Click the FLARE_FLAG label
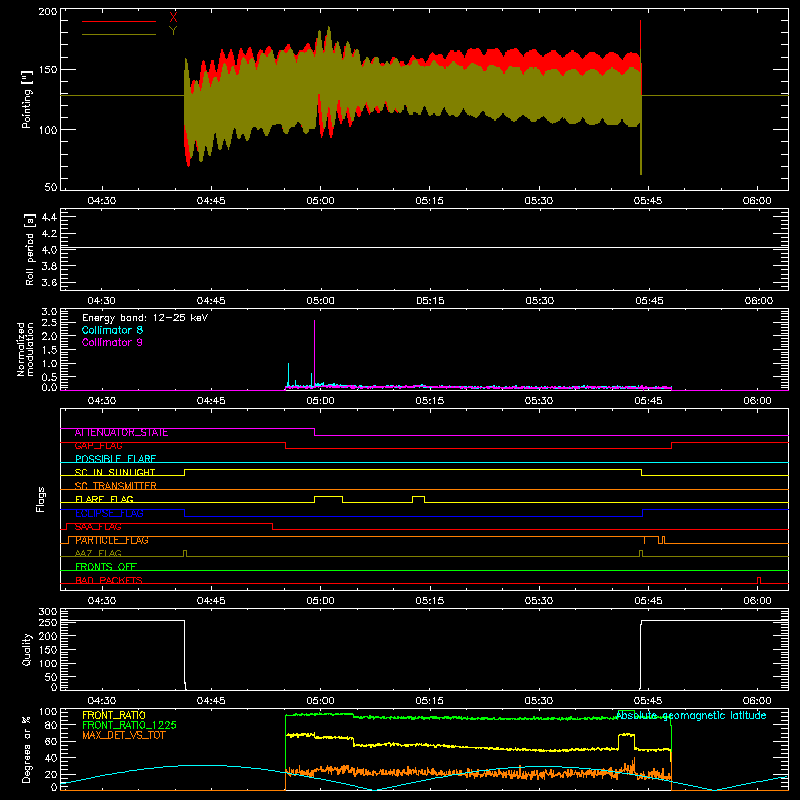Viewport: 800px width, 800px height. click(x=104, y=499)
